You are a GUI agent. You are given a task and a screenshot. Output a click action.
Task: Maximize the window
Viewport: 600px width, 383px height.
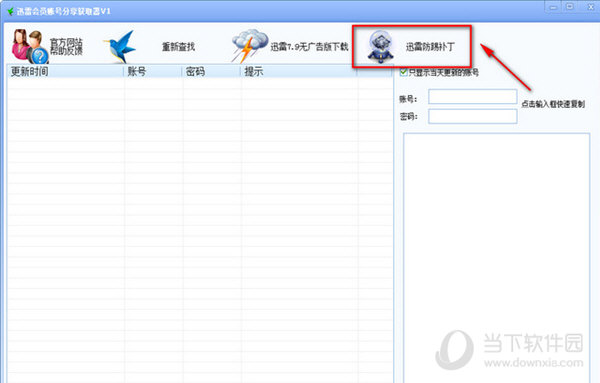[570, 7]
